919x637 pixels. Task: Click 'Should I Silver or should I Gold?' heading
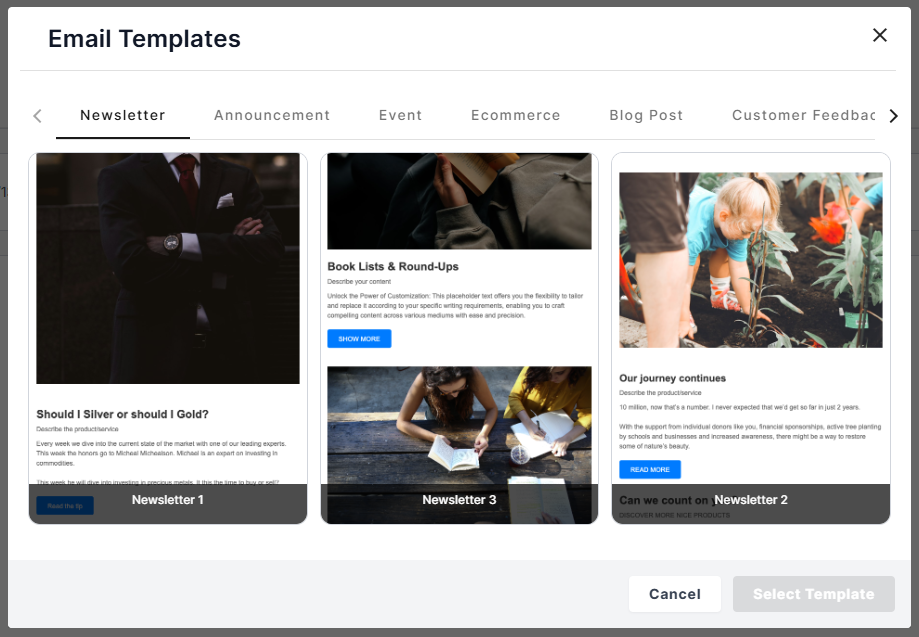122,414
